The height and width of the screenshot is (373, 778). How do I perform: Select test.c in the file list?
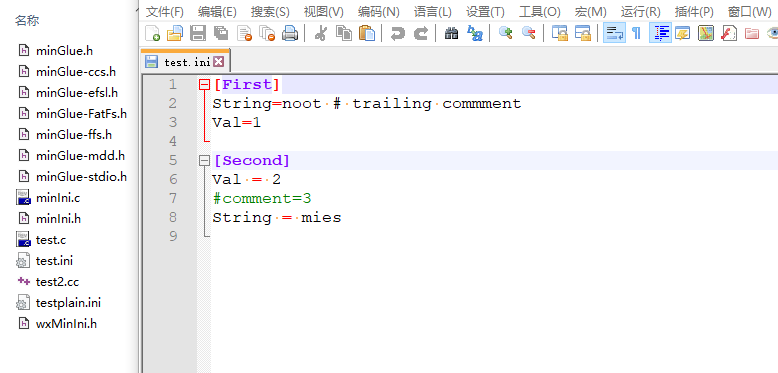coord(51,240)
